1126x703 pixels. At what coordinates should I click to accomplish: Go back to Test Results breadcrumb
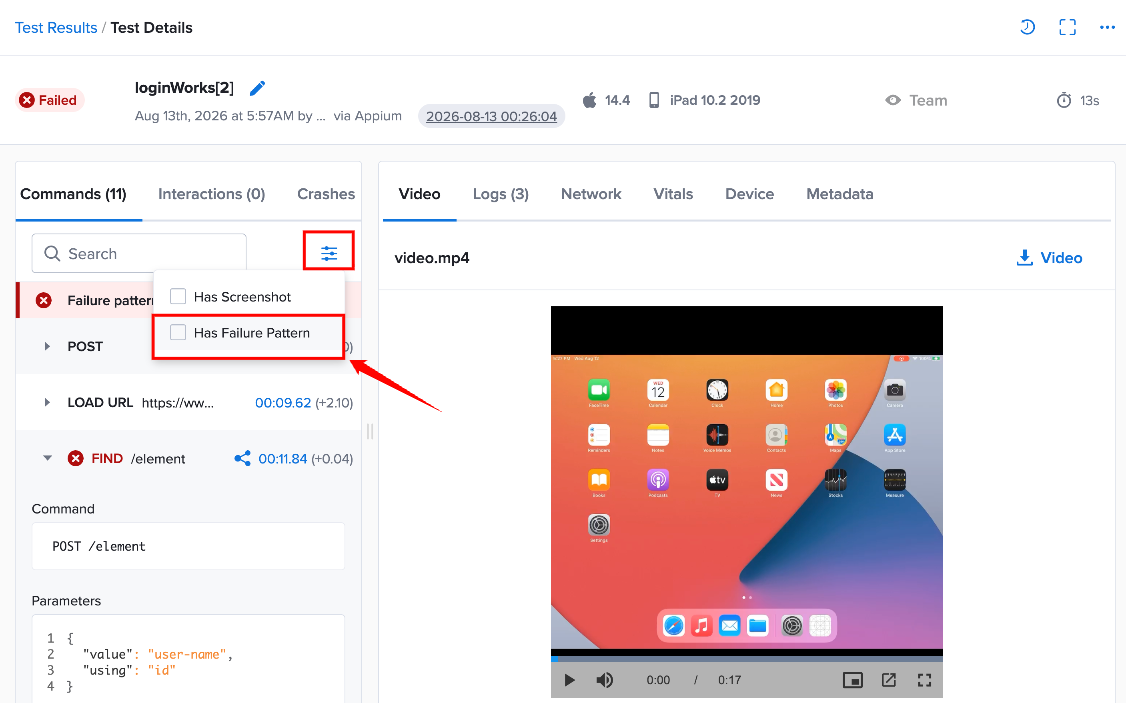(56, 27)
